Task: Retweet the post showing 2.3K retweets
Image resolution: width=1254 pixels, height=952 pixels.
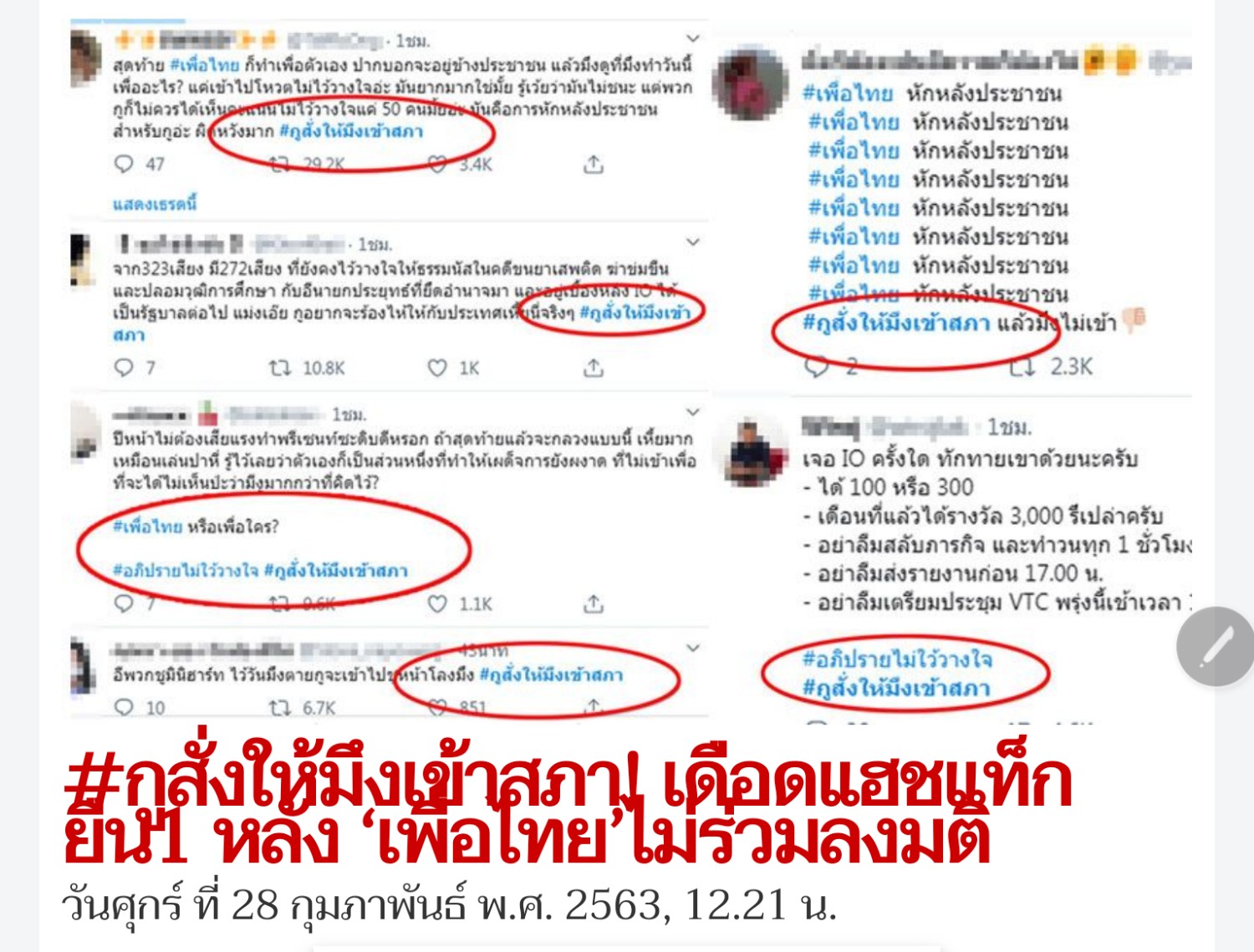Action: pyautogui.click(x=1022, y=367)
